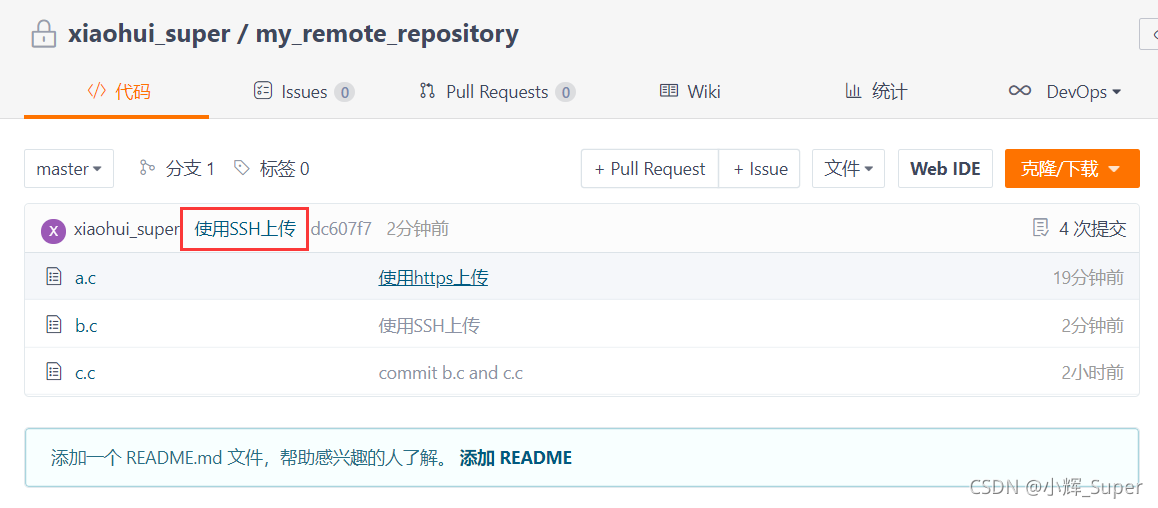Click the tag icon beside 标签 0
The height and width of the screenshot is (508, 1158).
(241, 168)
